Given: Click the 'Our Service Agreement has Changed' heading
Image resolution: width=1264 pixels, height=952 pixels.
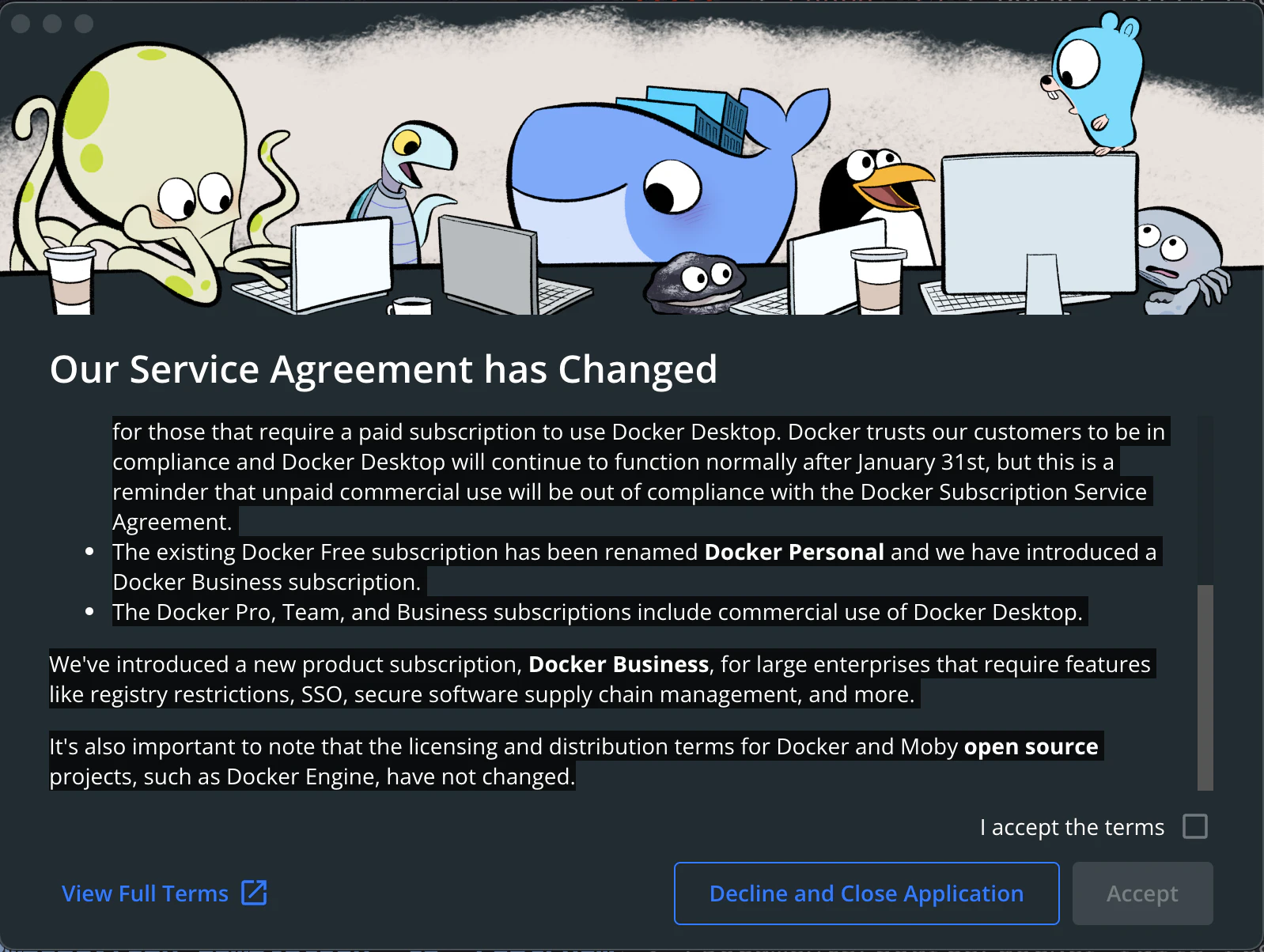Looking at the screenshot, I should tap(384, 369).
